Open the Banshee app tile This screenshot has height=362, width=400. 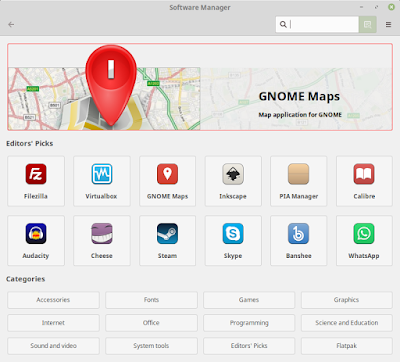(x=299, y=240)
